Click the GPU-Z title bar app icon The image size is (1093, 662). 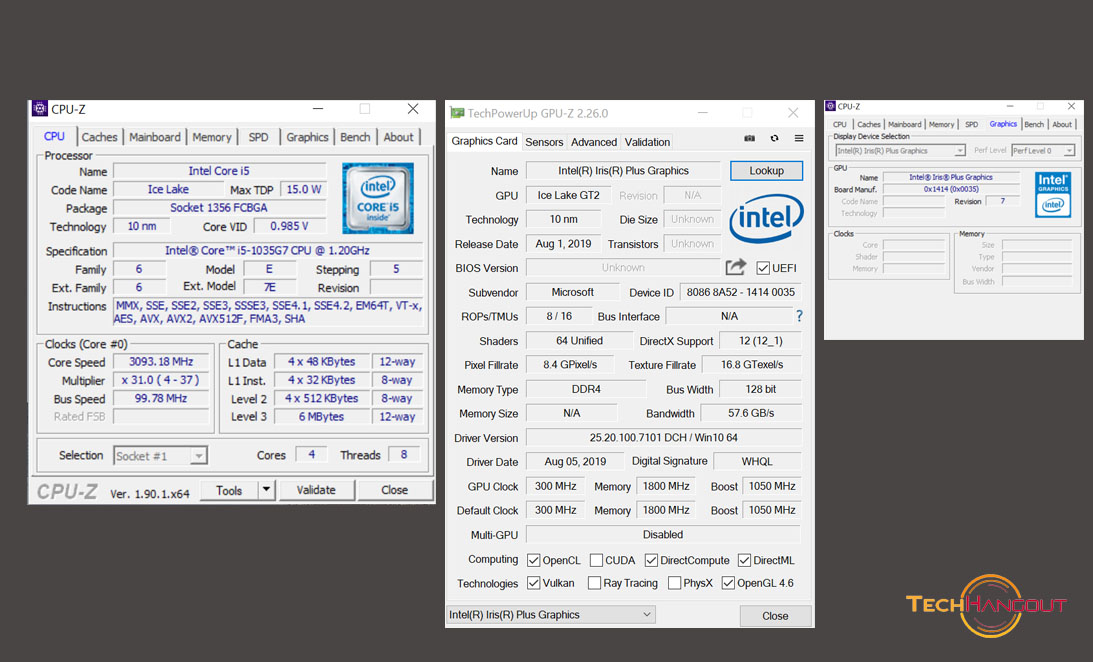457,113
